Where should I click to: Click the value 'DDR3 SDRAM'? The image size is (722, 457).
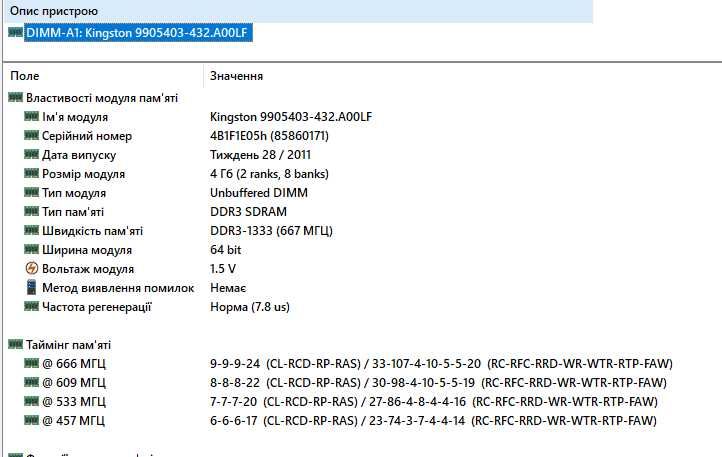(x=248, y=212)
